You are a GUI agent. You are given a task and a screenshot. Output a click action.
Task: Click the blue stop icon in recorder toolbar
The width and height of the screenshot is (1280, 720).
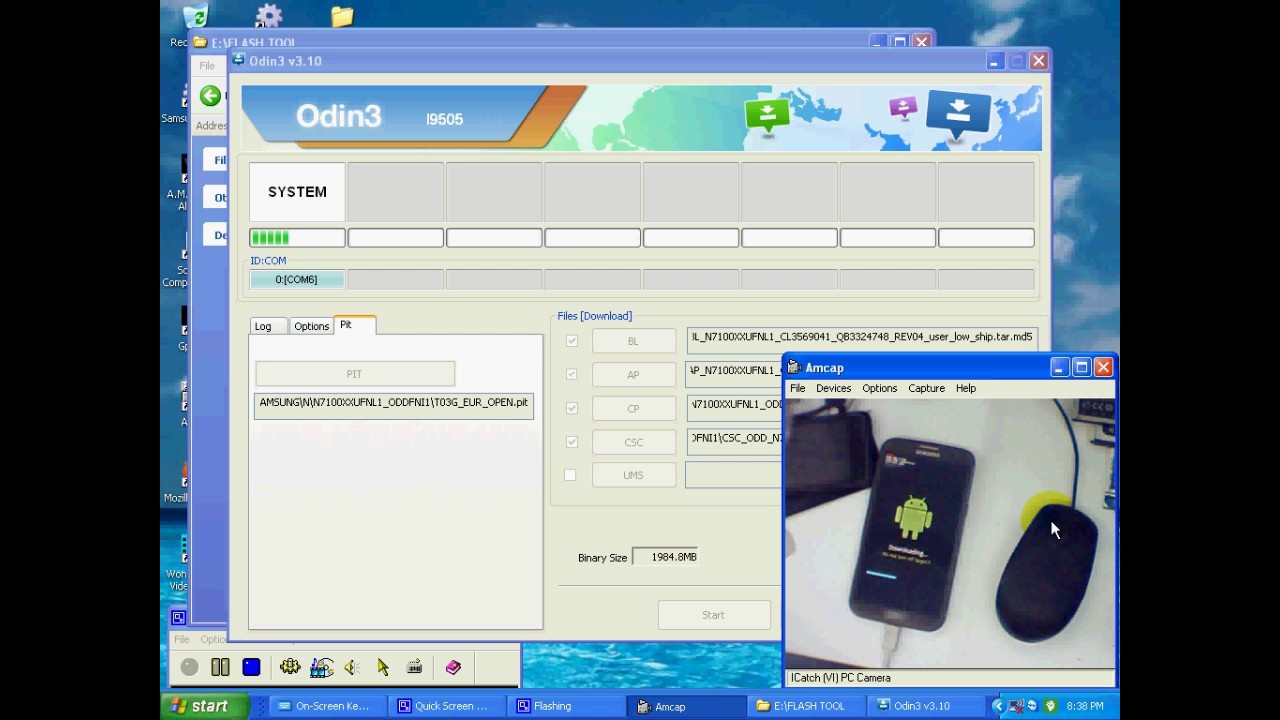[251, 667]
